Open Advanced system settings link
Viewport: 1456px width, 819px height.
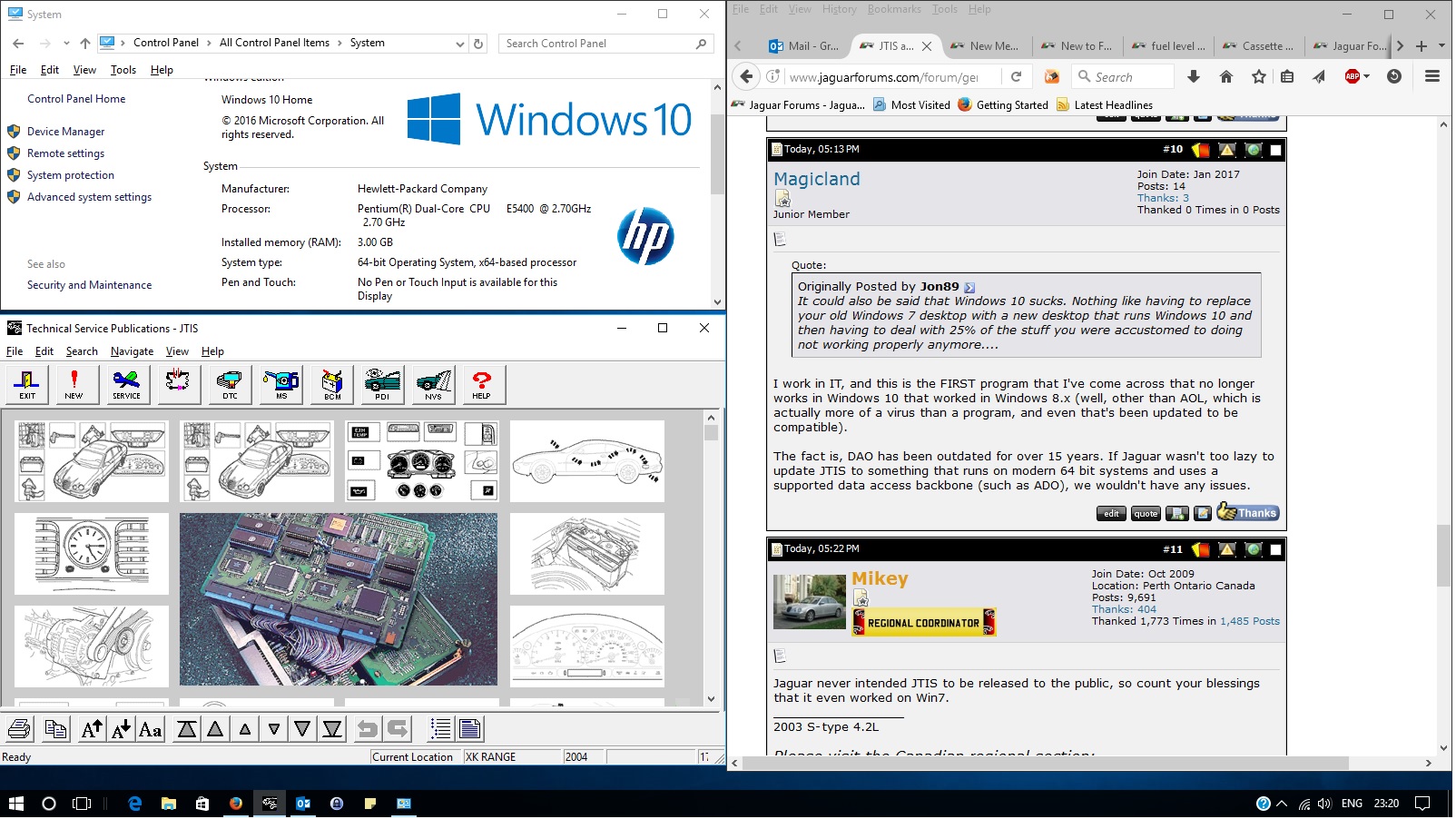click(x=89, y=197)
